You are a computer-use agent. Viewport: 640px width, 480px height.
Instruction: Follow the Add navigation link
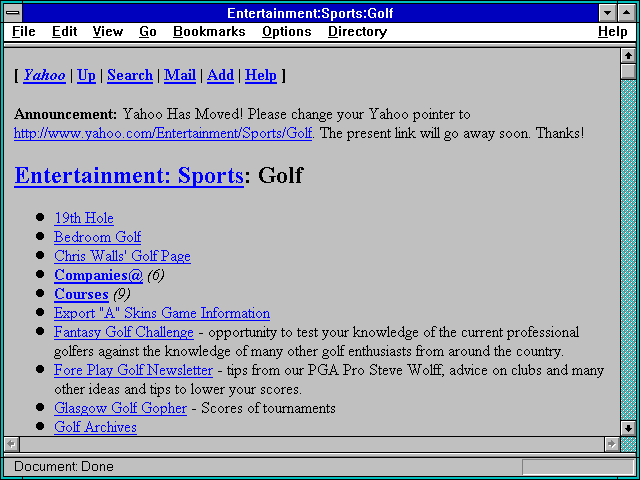220,75
